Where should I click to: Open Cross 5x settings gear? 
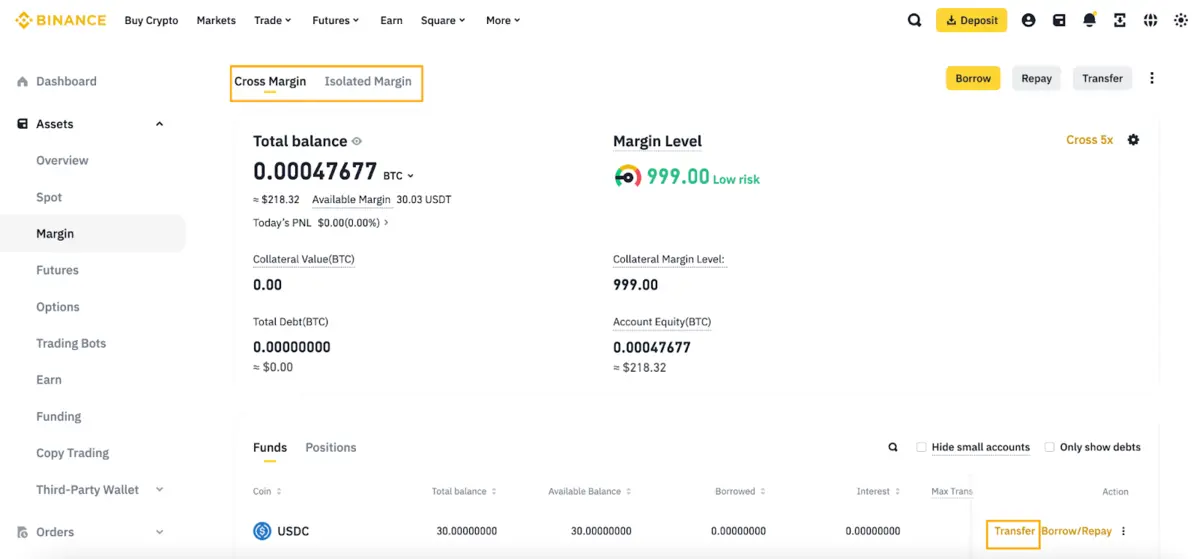coord(1133,140)
